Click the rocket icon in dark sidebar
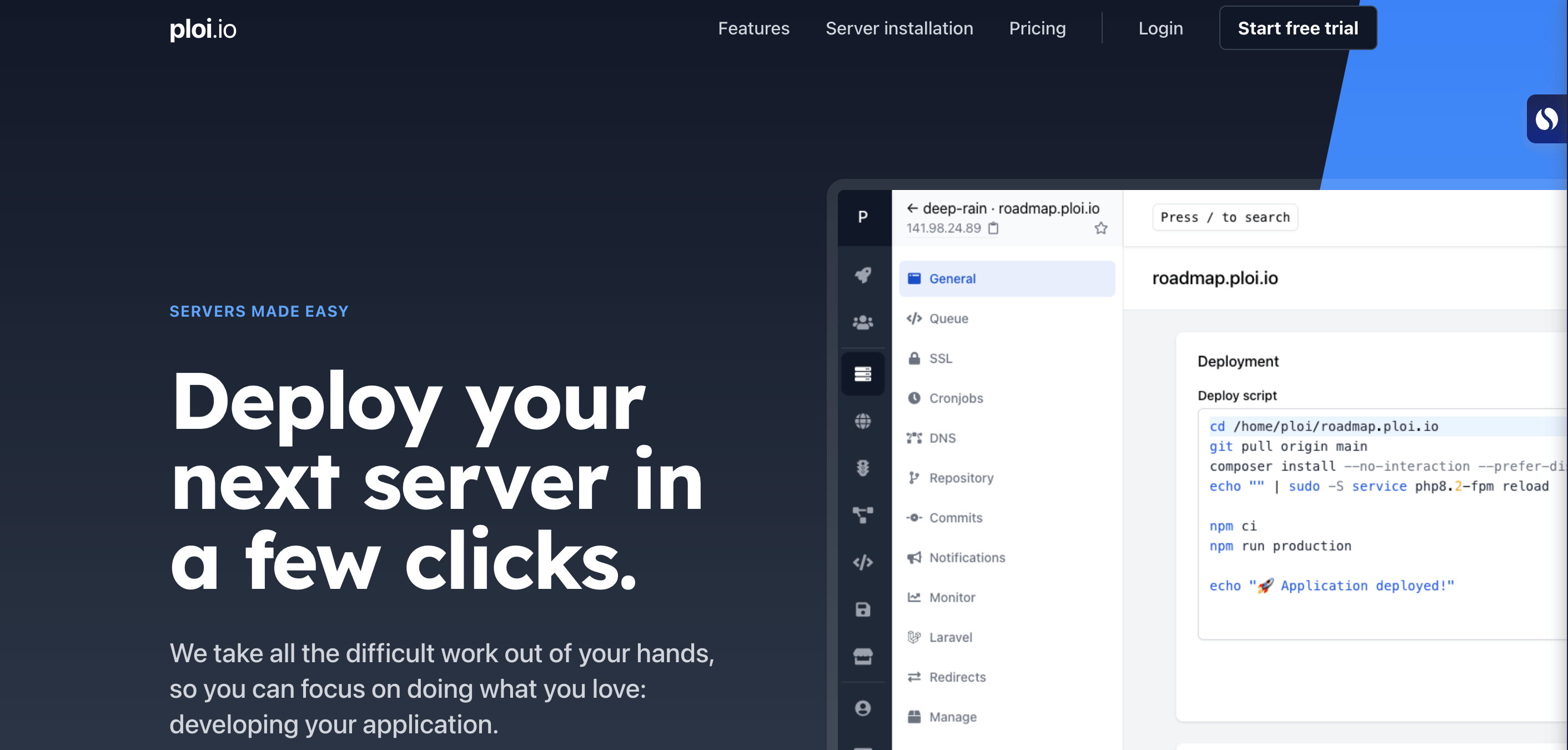Image resolution: width=1568 pixels, height=750 pixels. point(862,275)
